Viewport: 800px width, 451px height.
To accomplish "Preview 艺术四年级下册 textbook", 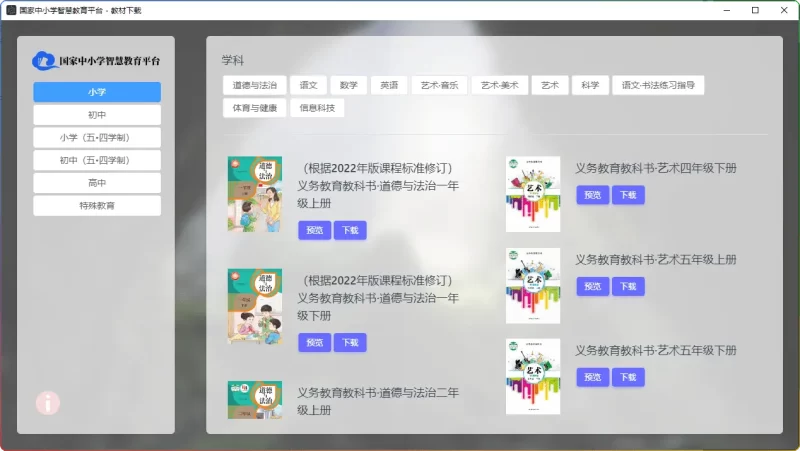I will [x=592, y=195].
